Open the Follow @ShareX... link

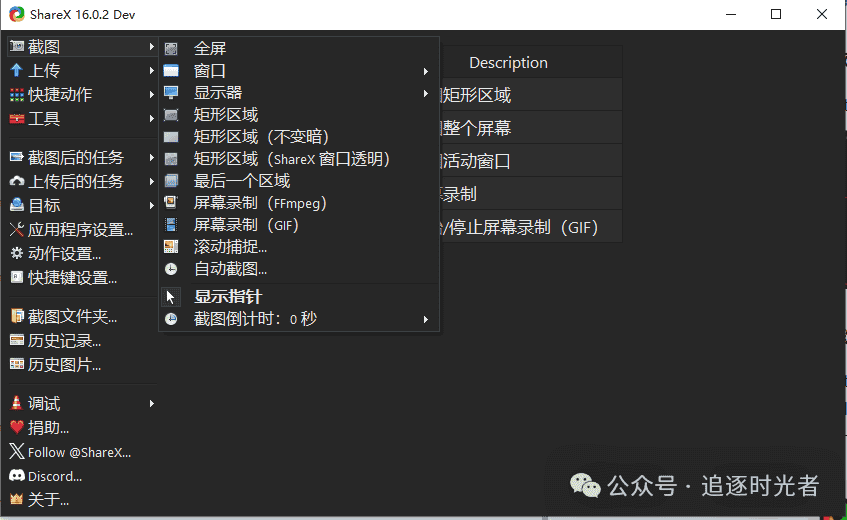(x=79, y=452)
